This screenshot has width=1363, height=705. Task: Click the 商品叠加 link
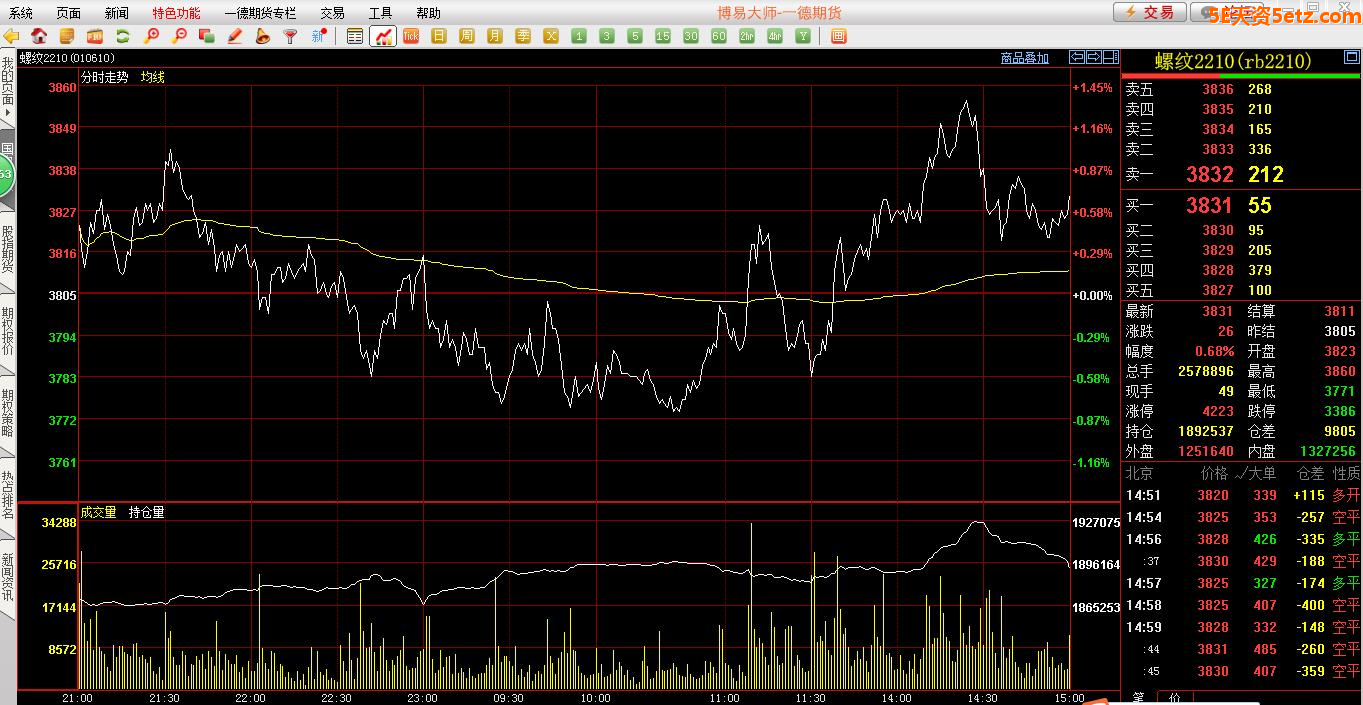coord(1025,58)
